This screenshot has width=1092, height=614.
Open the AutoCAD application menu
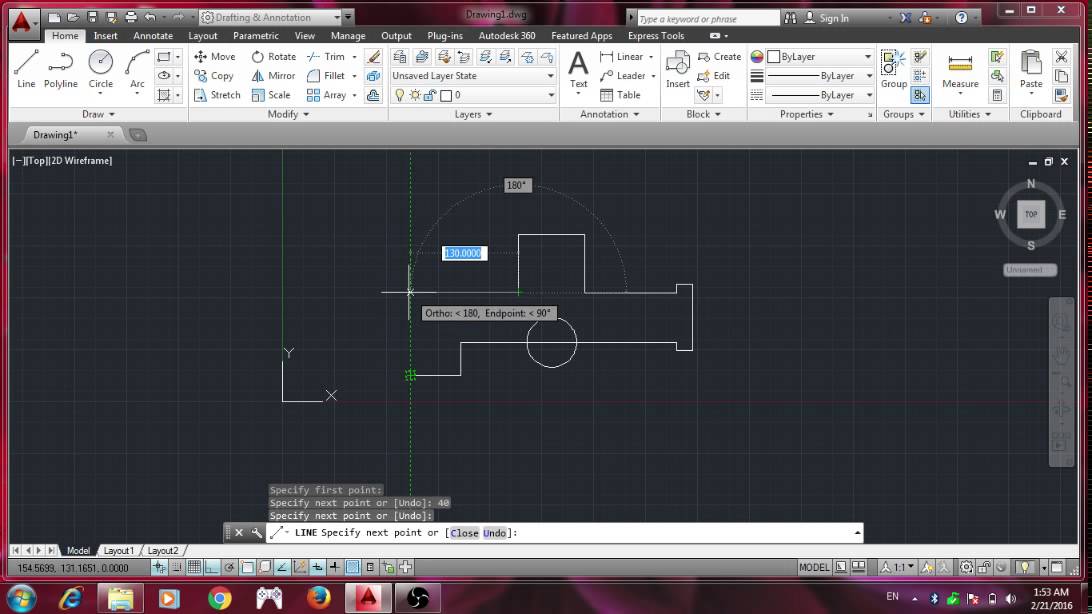click(22, 22)
